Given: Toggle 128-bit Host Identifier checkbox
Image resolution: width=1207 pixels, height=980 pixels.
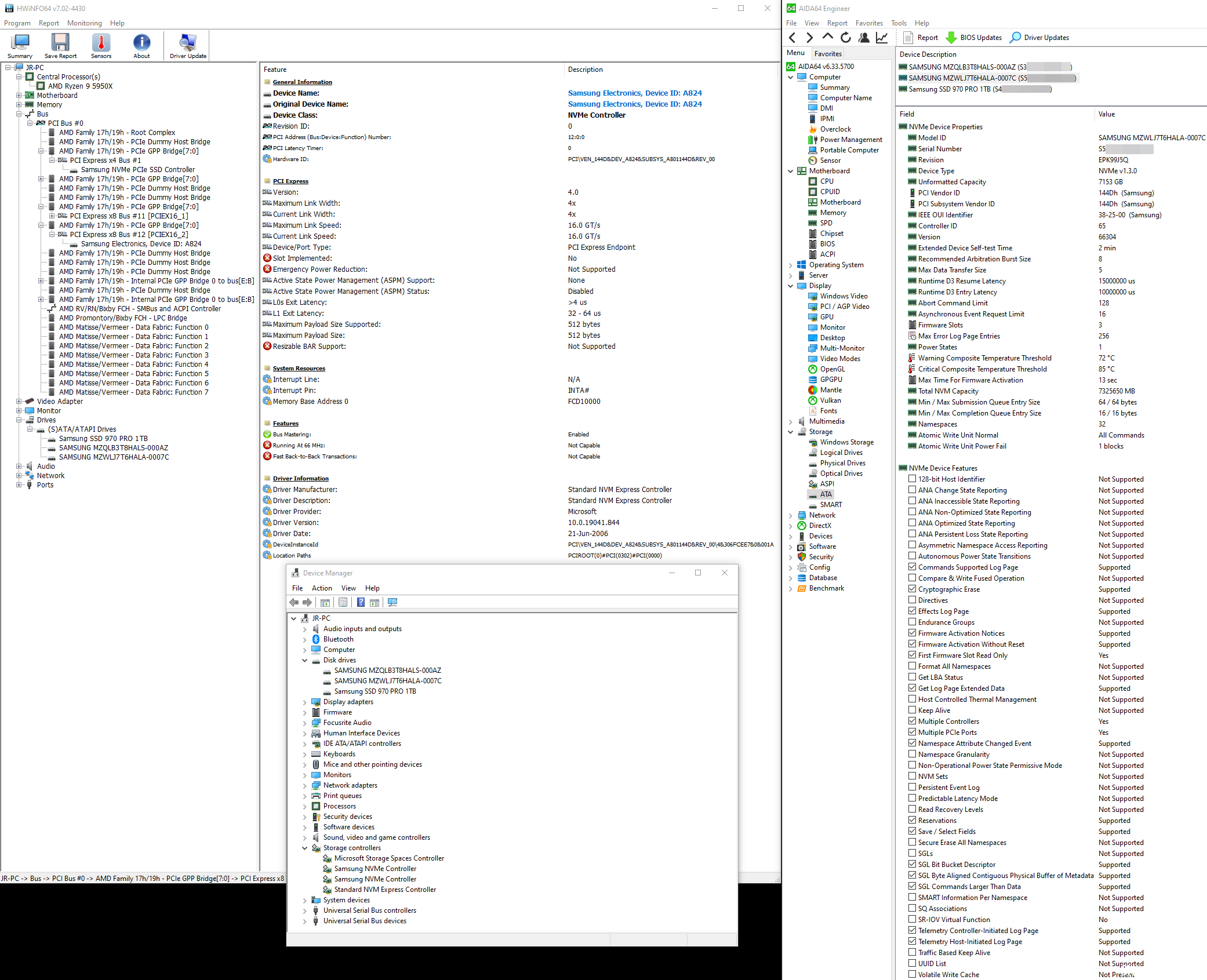Looking at the screenshot, I should pyautogui.click(x=912, y=479).
